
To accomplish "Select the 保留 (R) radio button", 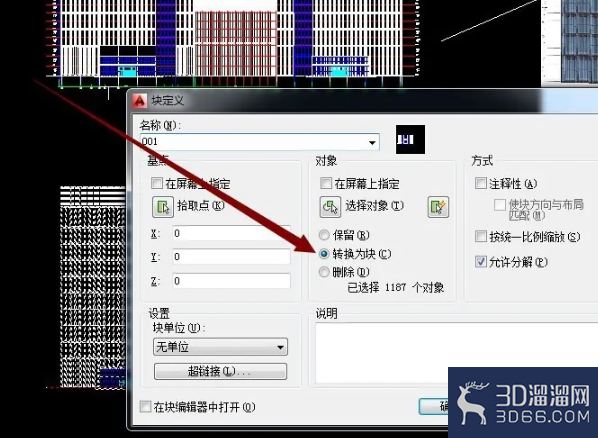I will pyautogui.click(x=324, y=235).
